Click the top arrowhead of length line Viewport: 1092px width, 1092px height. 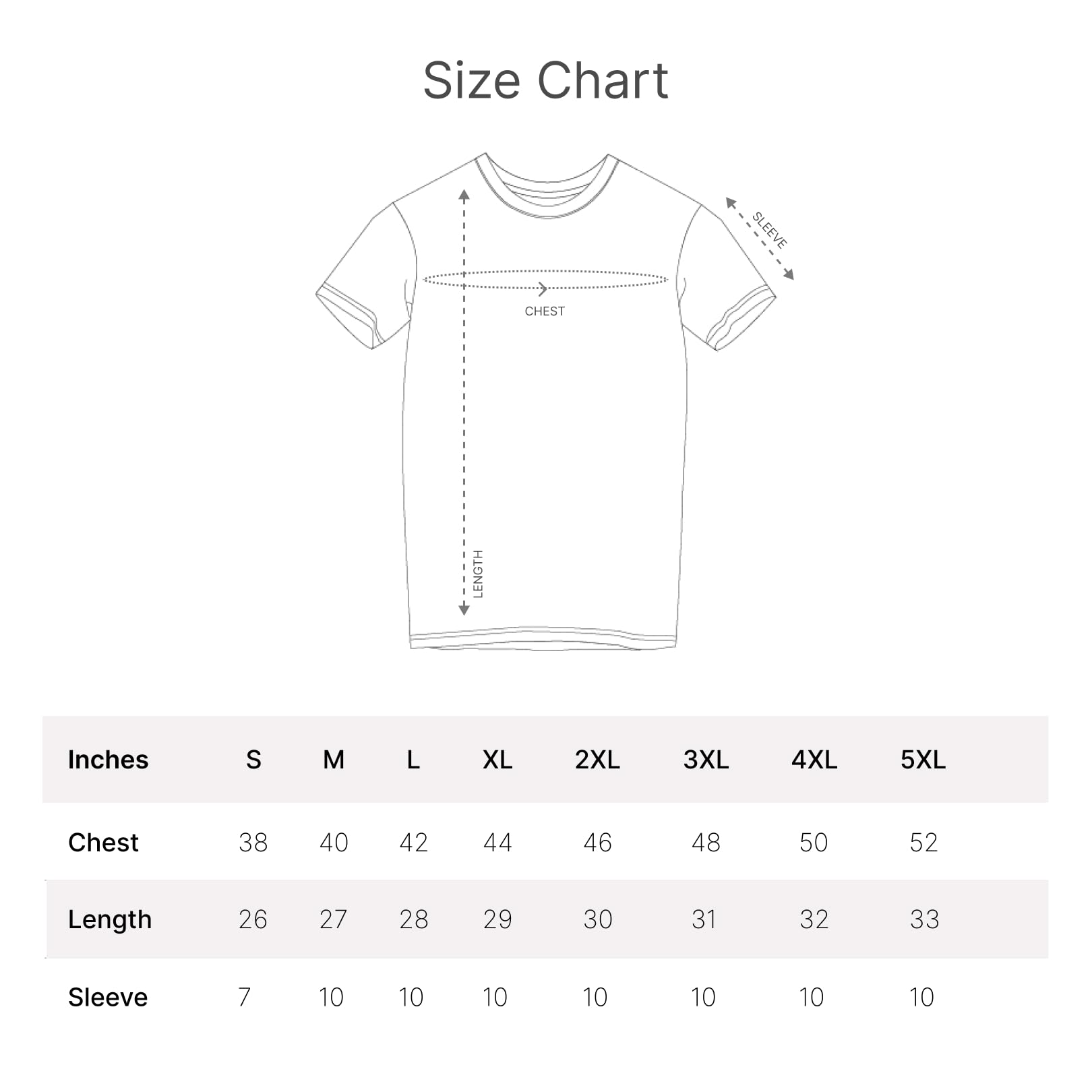pyautogui.click(x=464, y=195)
